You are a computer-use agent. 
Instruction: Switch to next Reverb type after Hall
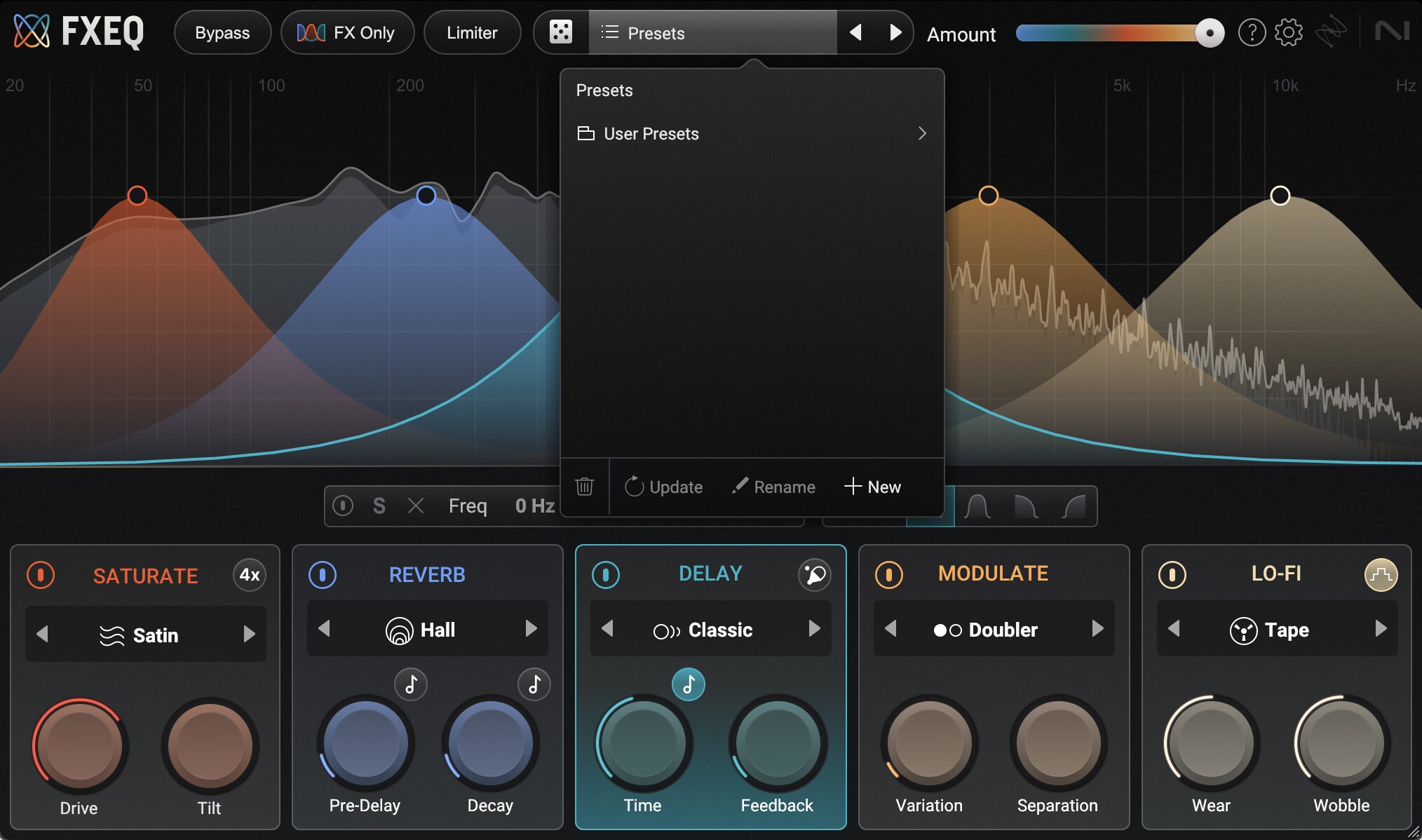click(531, 629)
